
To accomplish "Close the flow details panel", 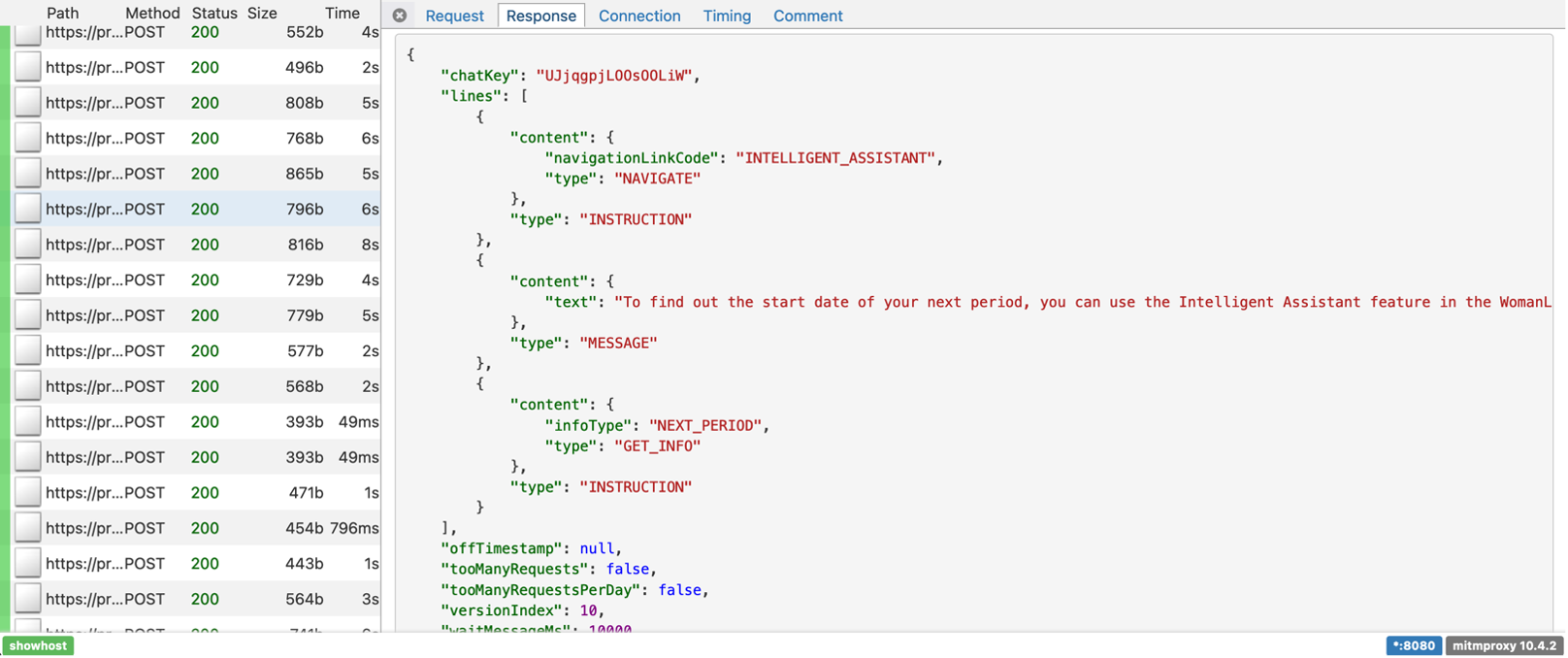I will 400,16.
